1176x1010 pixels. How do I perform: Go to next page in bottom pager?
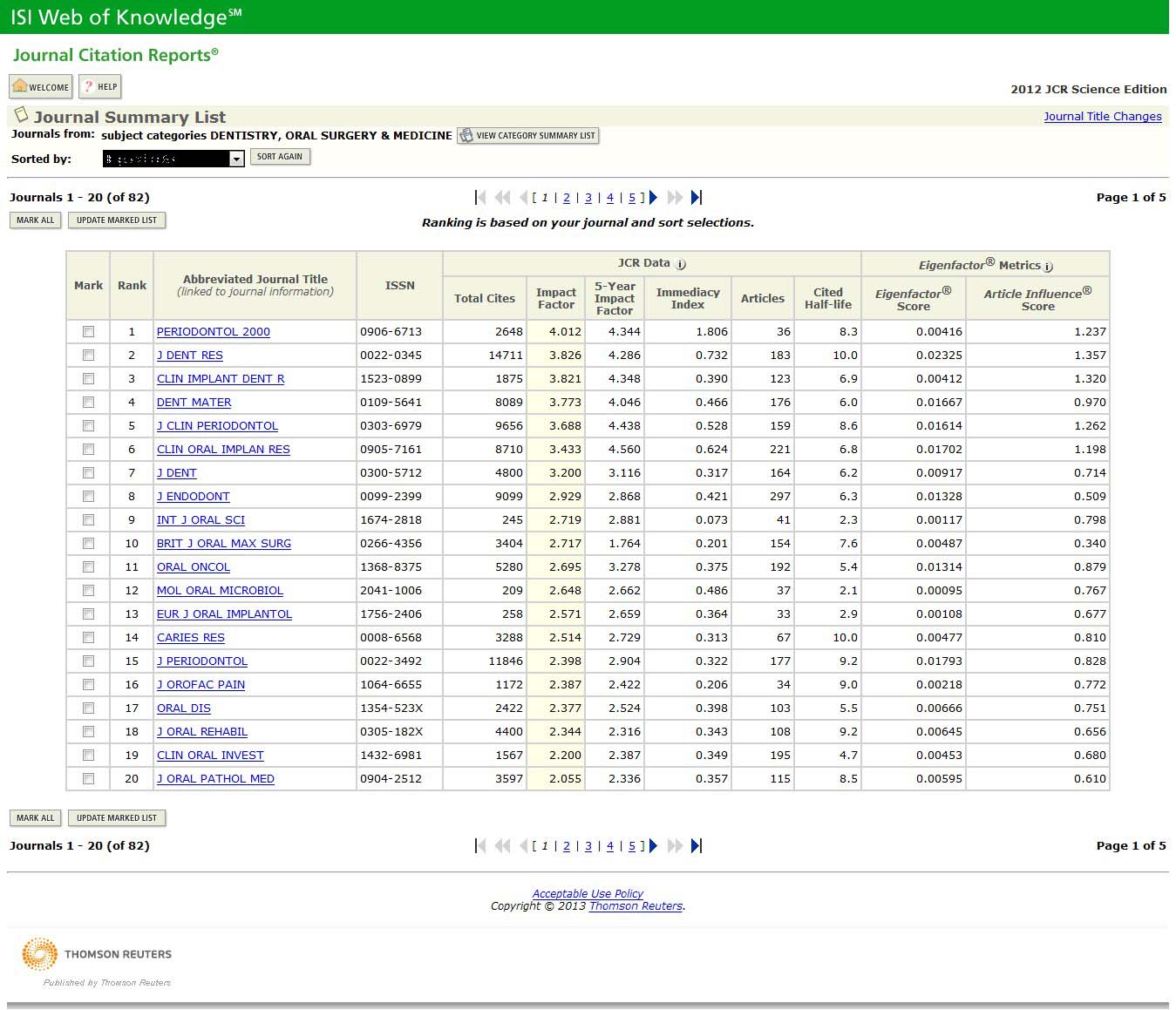(x=653, y=845)
